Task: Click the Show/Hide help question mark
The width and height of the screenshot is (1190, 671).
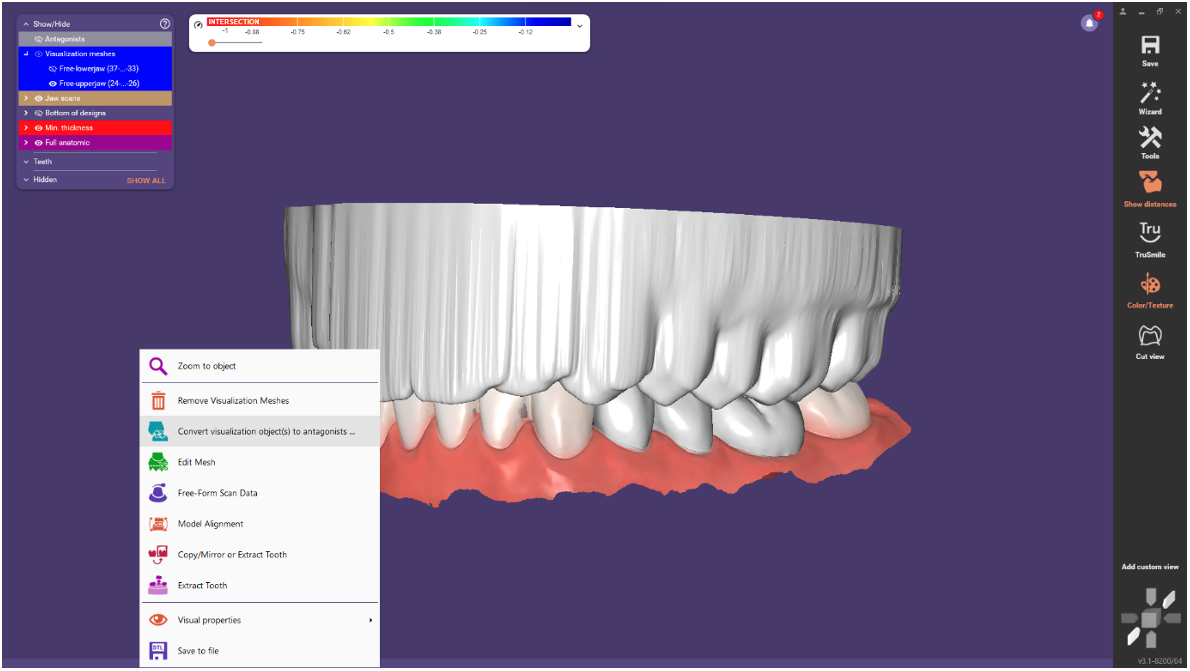Action: pyautogui.click(x=164, y=23)
